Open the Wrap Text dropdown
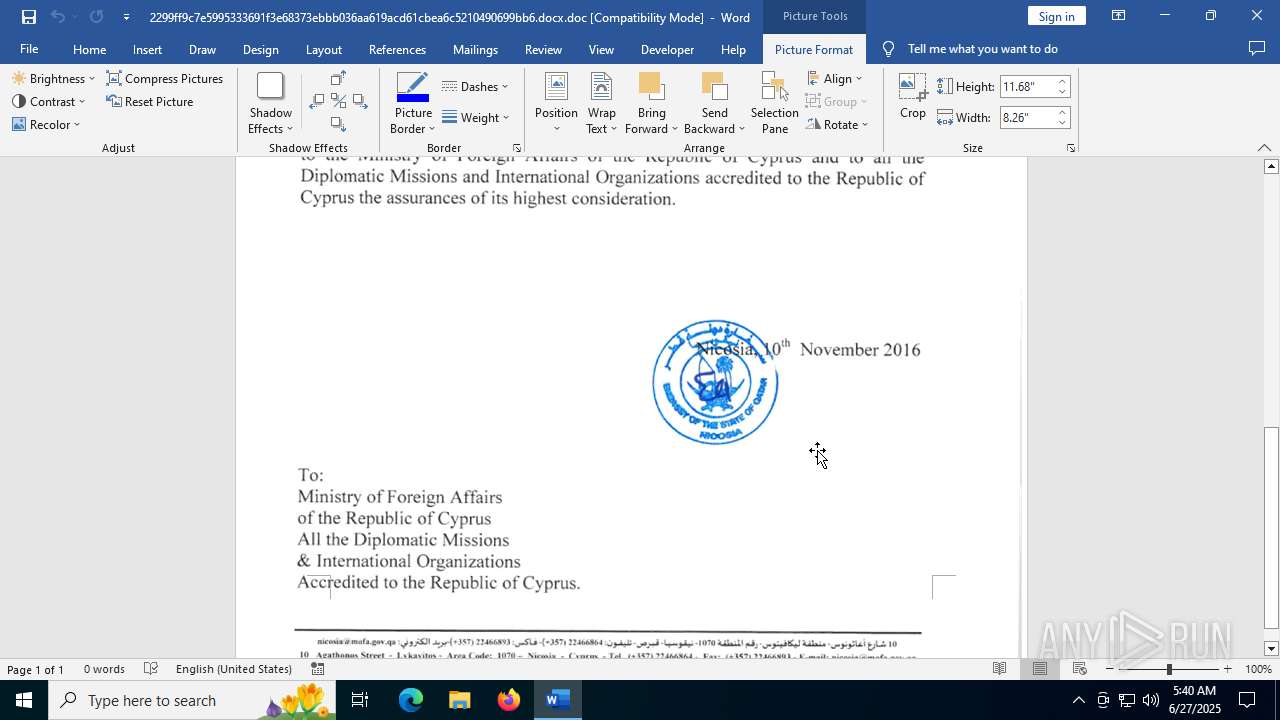Screen dimensions: 1280x720 click(x=601, y=103)
